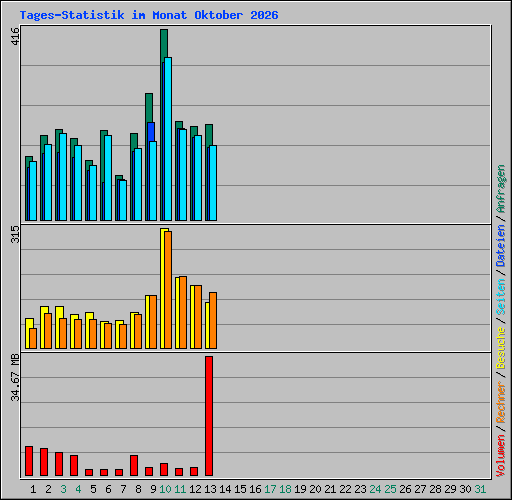Click the orange 'Rechner' legend label
This screenshot has height=500, width=512.
[x=501, y=402]
